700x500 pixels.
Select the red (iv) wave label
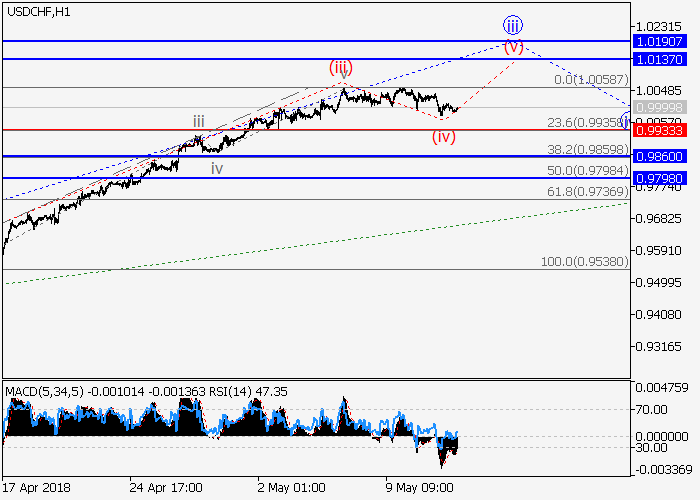point(443,136)
